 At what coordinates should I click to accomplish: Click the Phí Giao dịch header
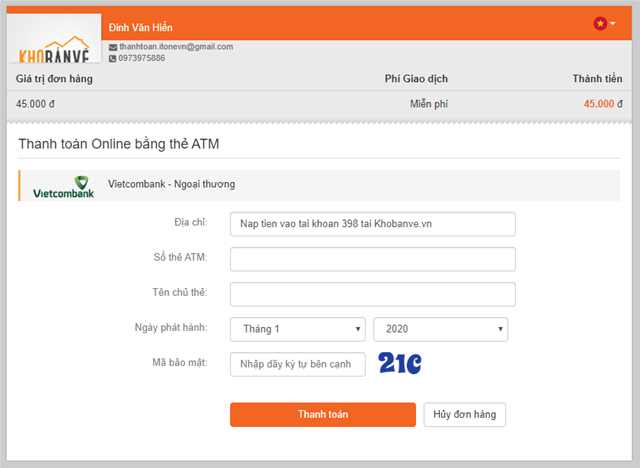coord(416,79)
